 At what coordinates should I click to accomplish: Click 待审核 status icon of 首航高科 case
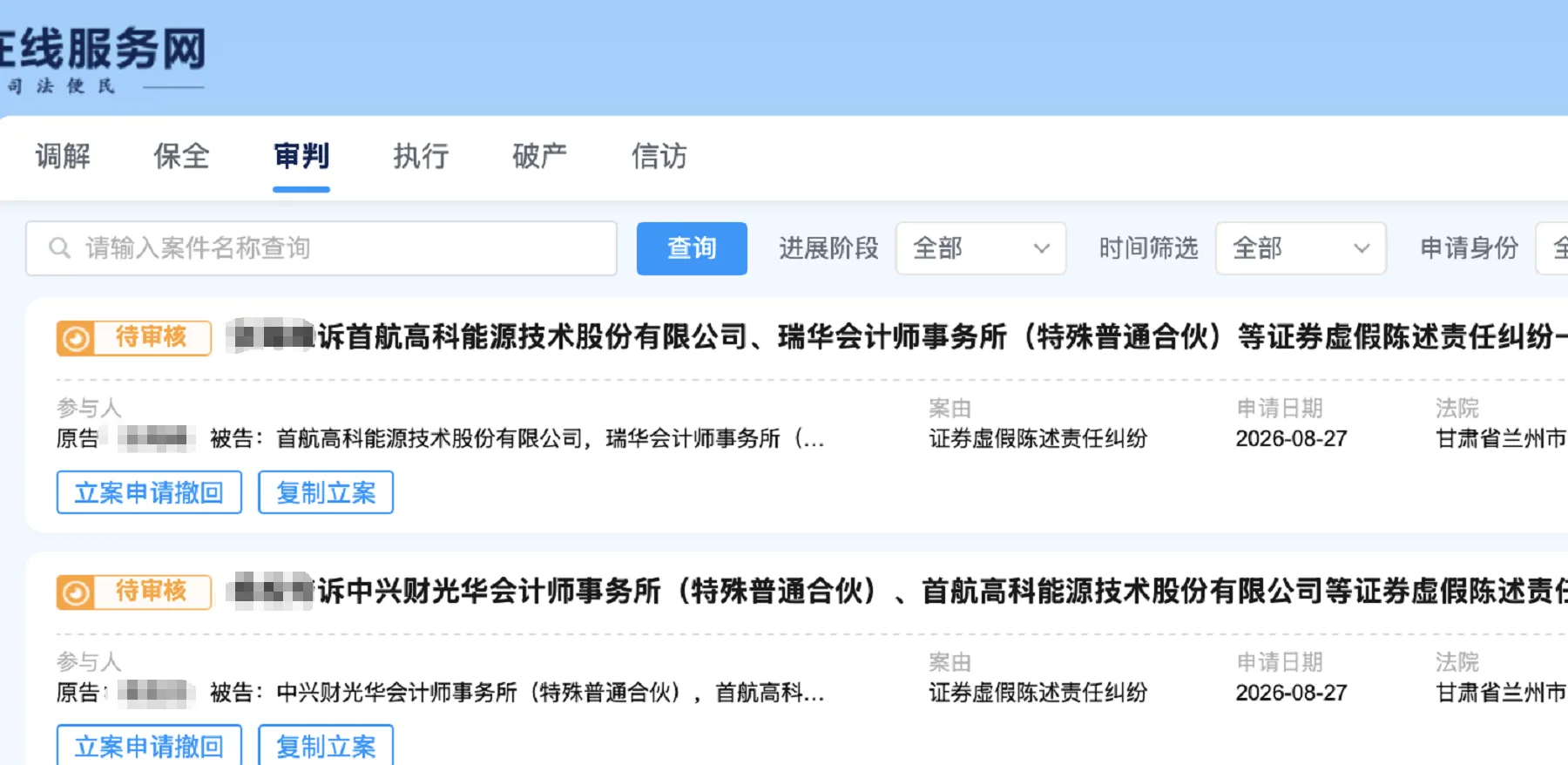pyautogui.click(x=76, y=338)
